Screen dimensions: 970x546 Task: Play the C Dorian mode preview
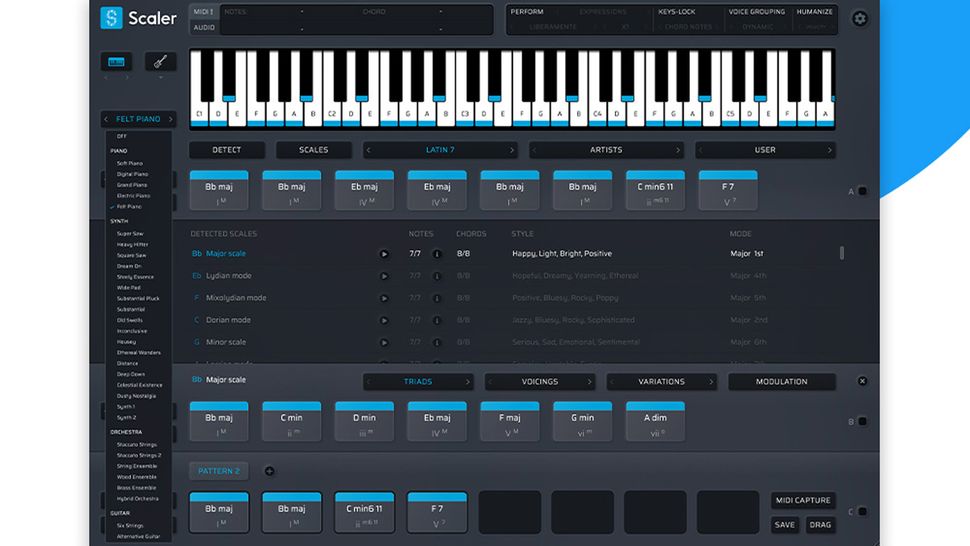(384, 320)
